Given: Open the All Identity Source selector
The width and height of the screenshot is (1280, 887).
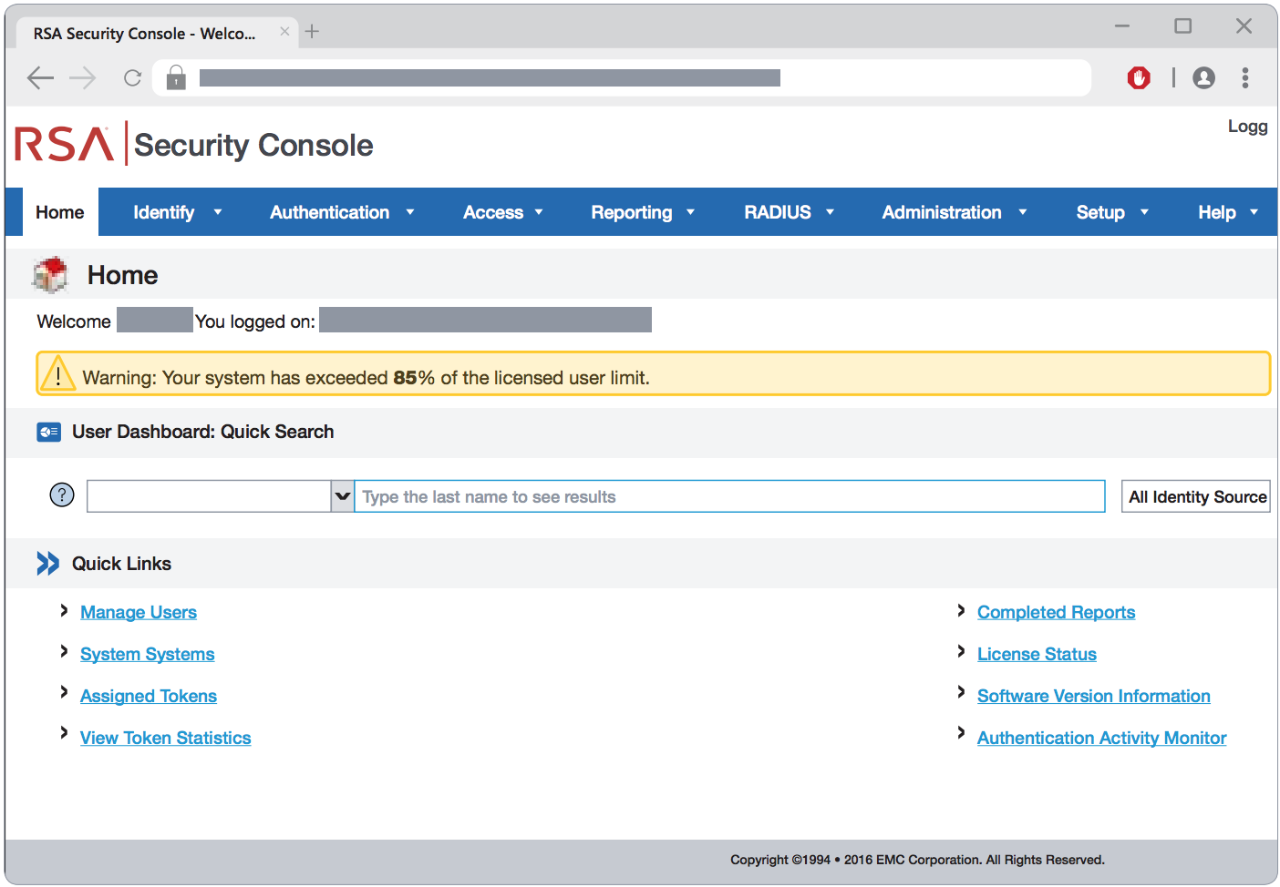Looking at the screenshot, I should click(x=1196, y=497).
